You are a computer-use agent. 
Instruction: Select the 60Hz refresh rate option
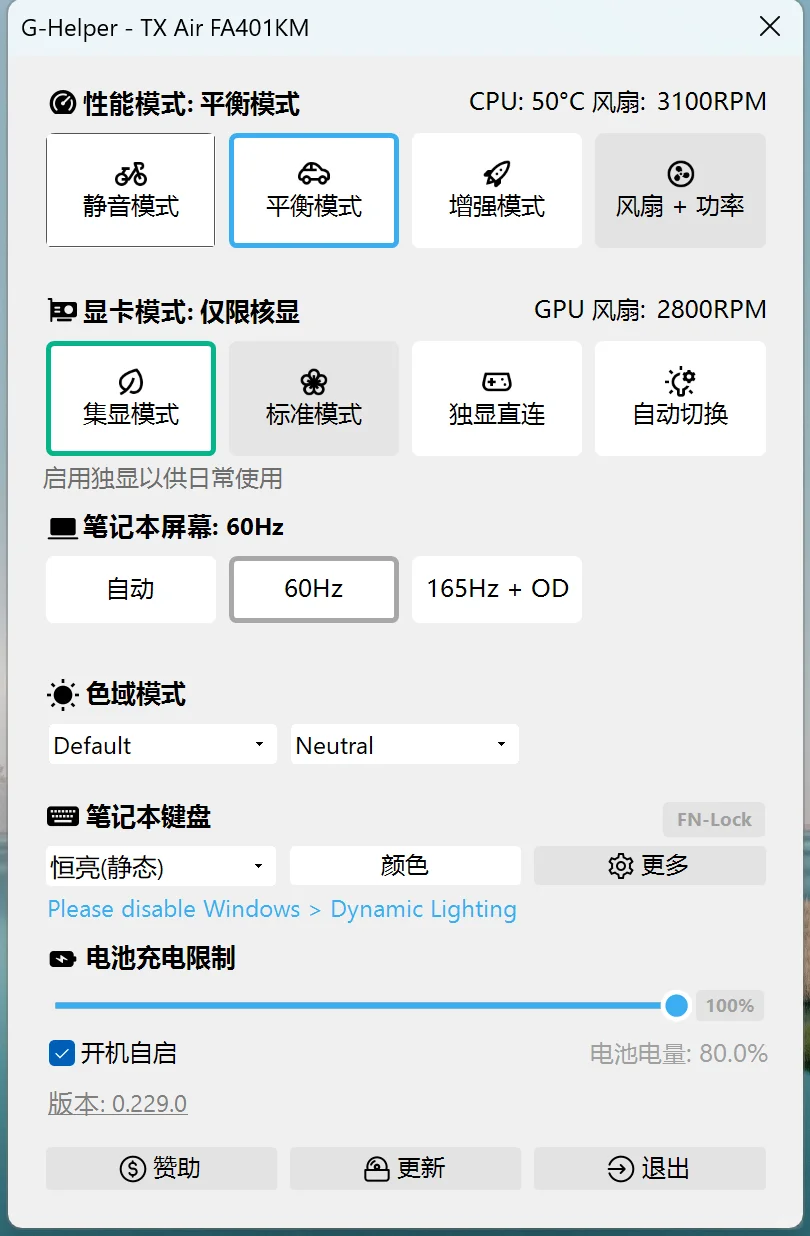coord(313,590)
